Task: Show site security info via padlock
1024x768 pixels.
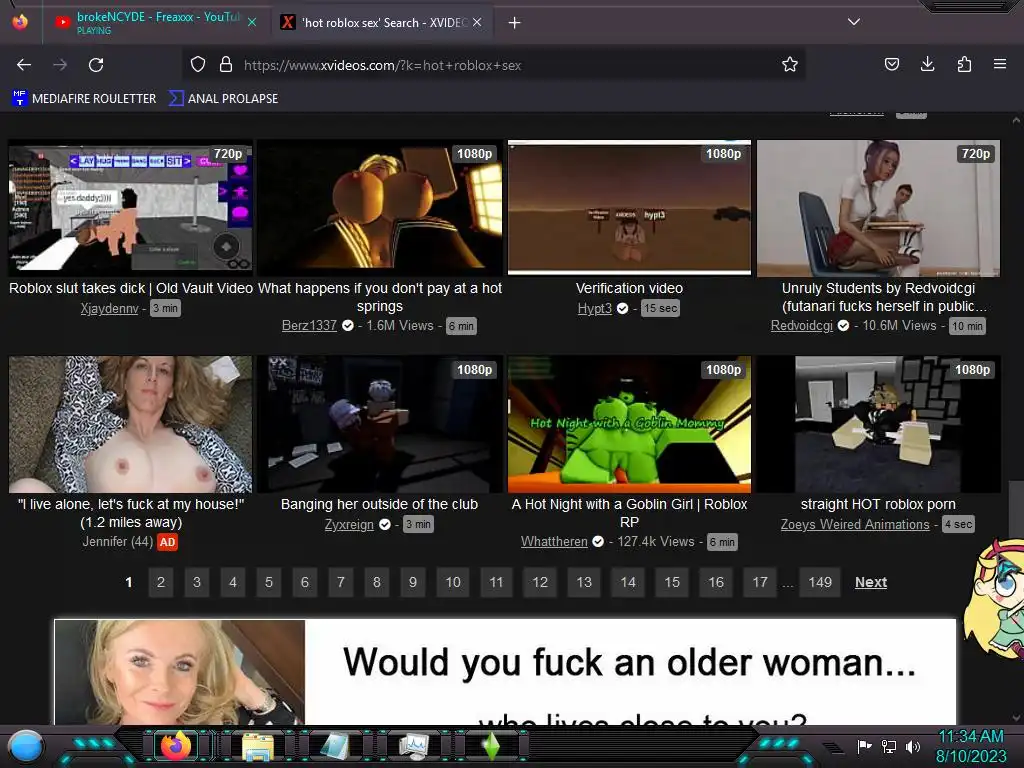Action: pos(226,65)
